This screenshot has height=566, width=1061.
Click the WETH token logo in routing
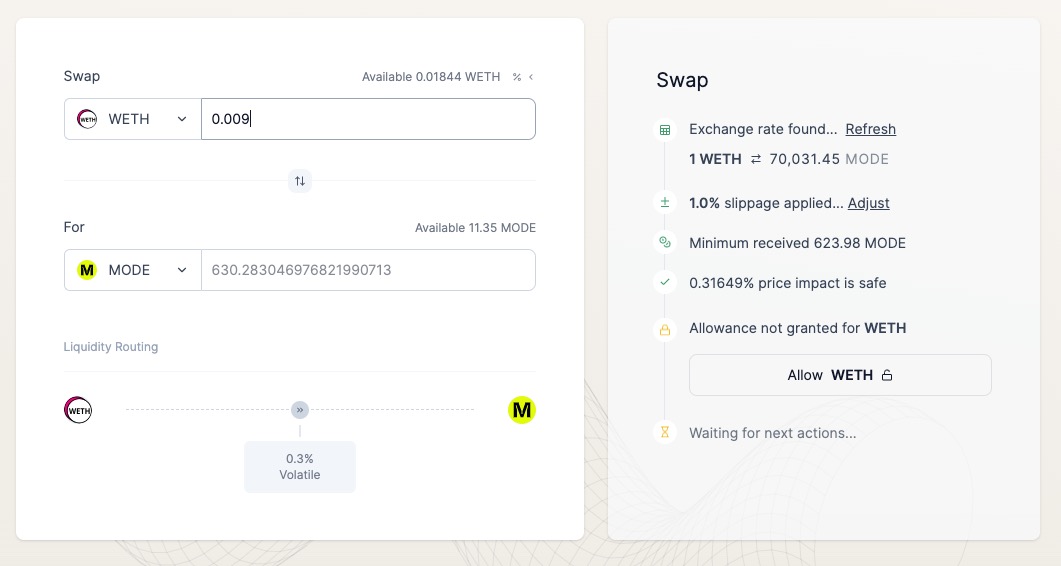[78, 410]
